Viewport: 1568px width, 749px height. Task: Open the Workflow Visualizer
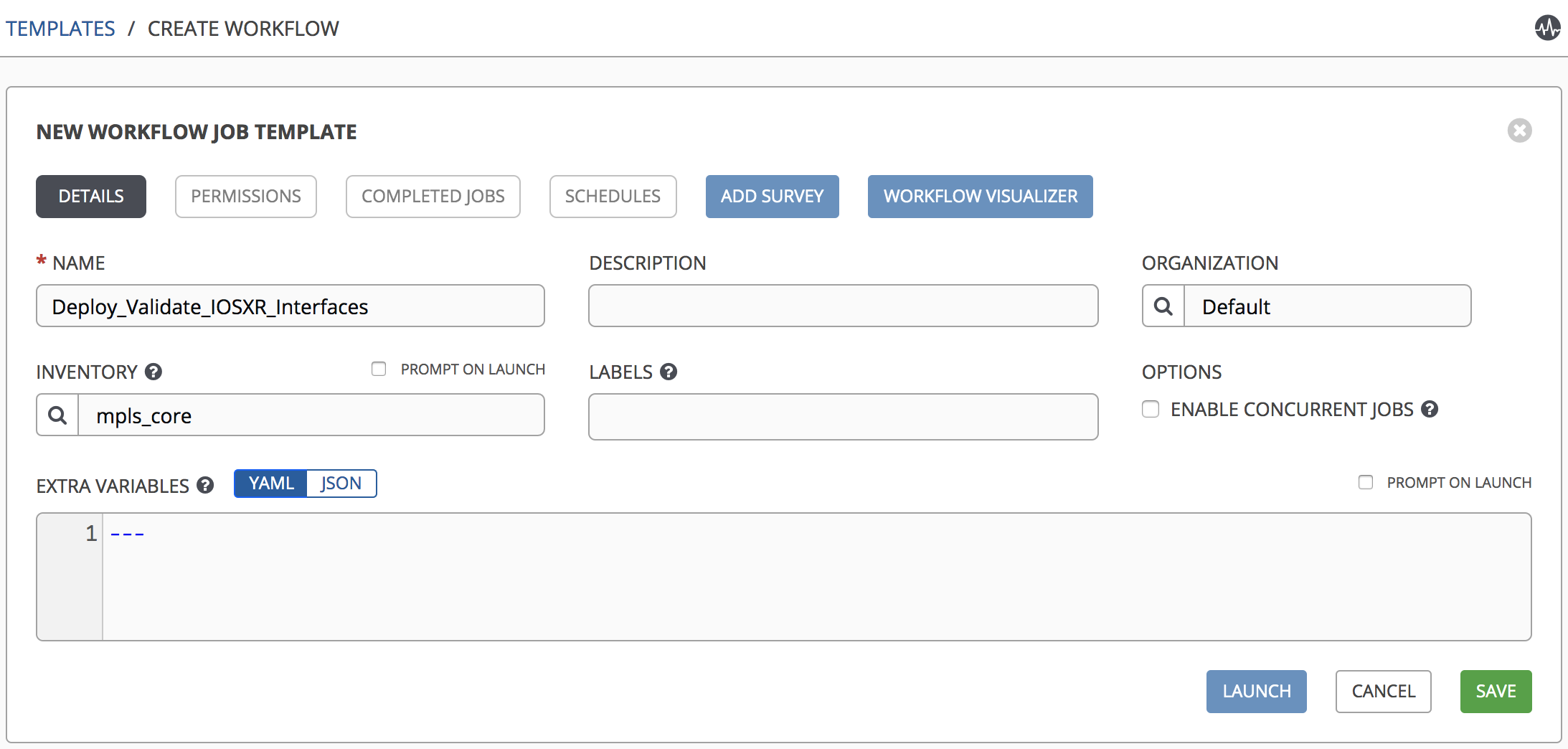tap(981, 197)
